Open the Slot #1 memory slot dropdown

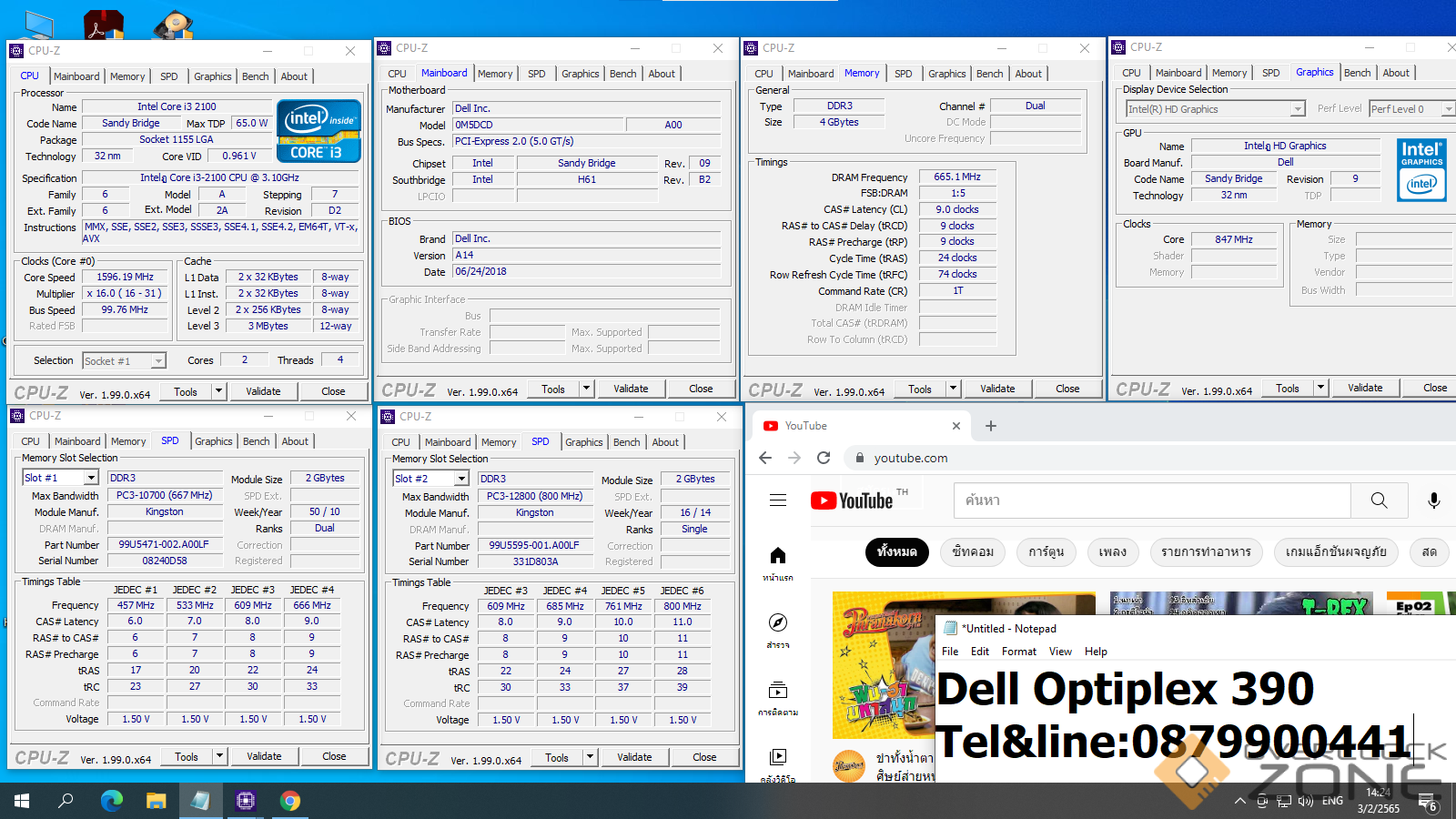[91, 478]
